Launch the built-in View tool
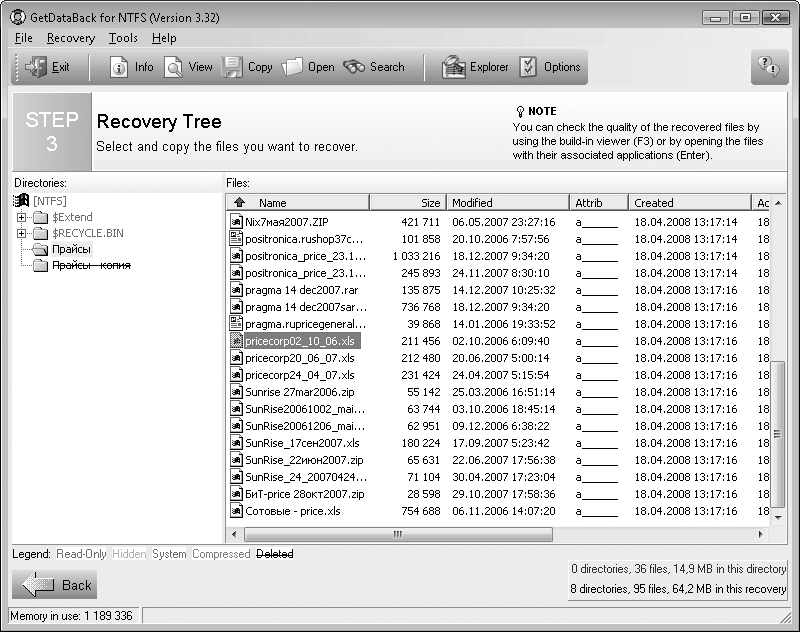This screenshot has width=800, height=632. [173, 67]
